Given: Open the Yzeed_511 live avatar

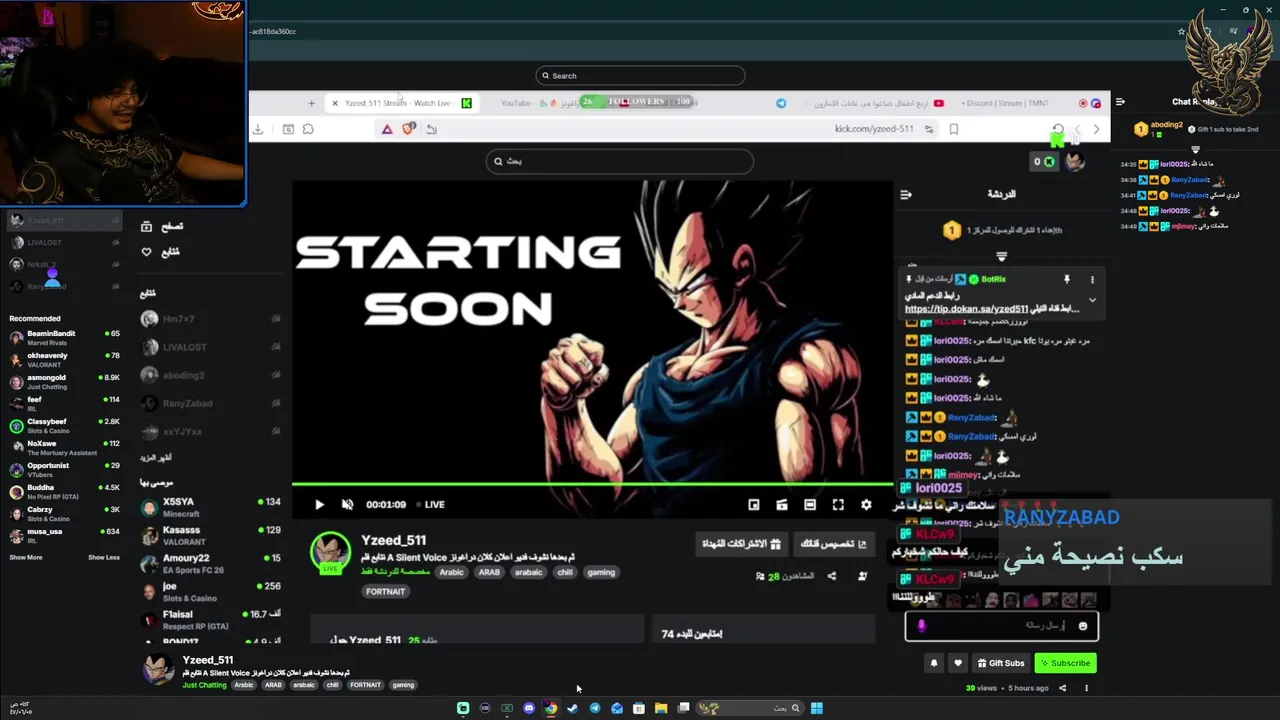Looking at the screenshot, I should (330, 553).
